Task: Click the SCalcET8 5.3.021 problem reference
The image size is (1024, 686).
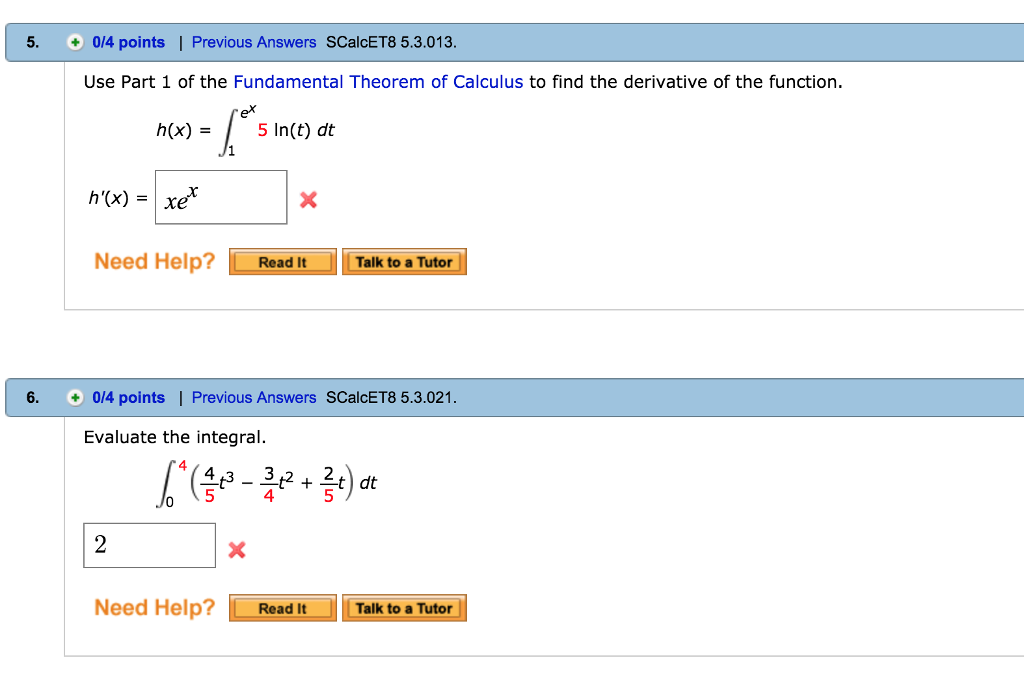Action: coord(392,398)
